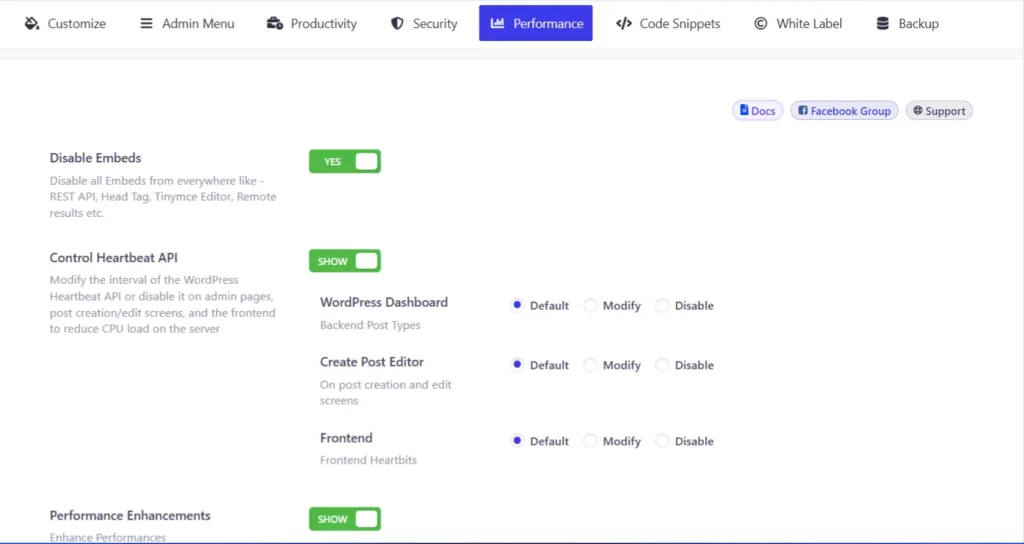Image resolution: width=1024 pixels, height=544 pixels.
Task: Open the Security tab
Action: point(424,24)
